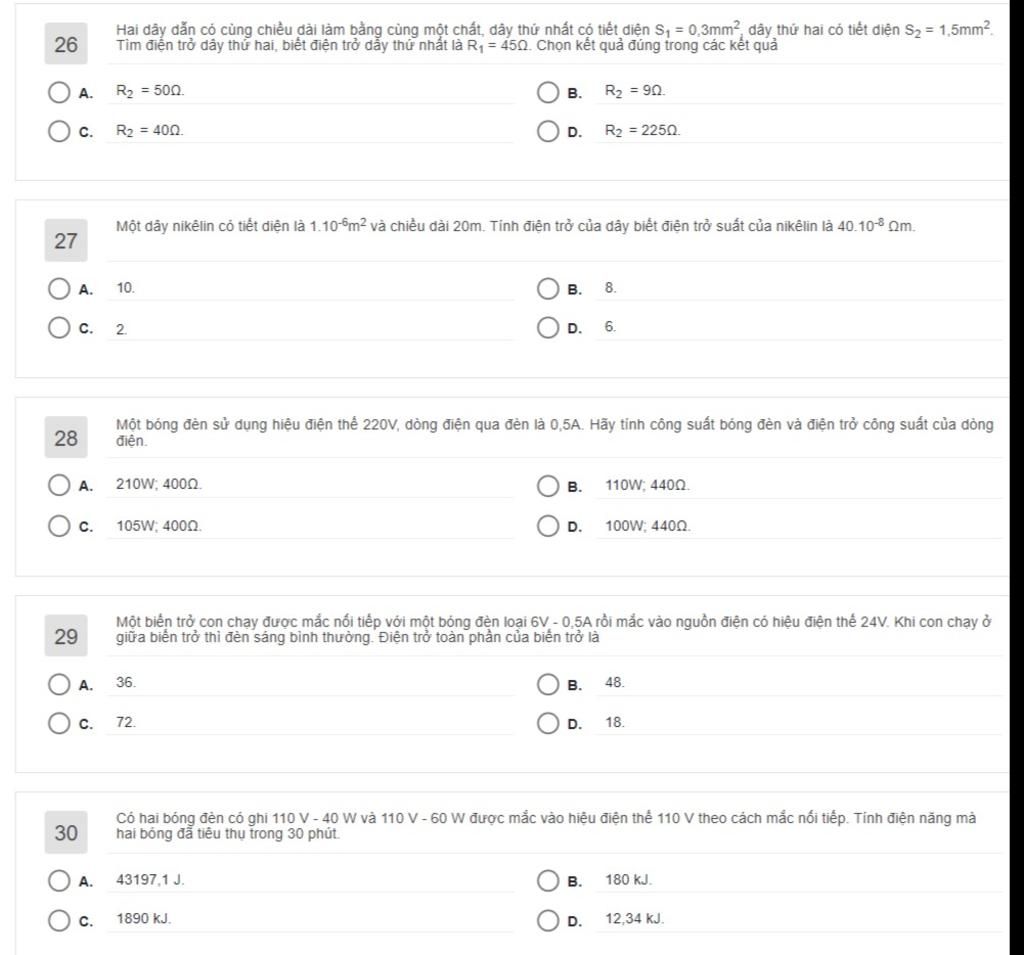
Task: Select answer A '36' for question 29
Action: 60,684
